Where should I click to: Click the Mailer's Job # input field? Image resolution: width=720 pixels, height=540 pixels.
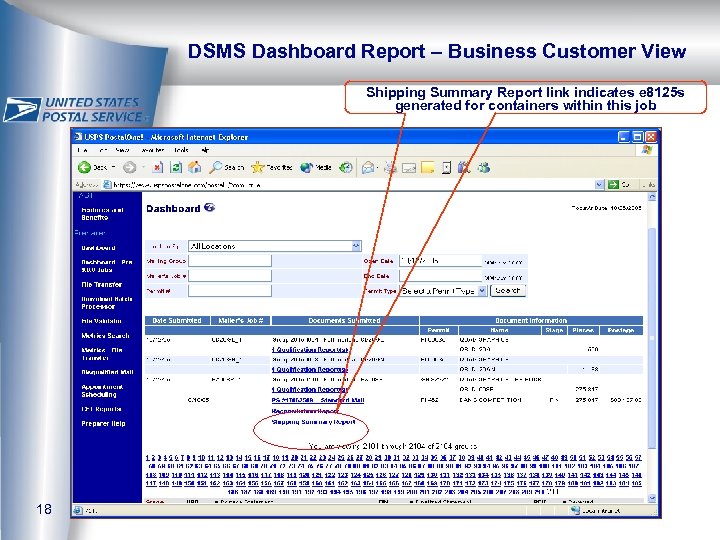coord(230,276)
